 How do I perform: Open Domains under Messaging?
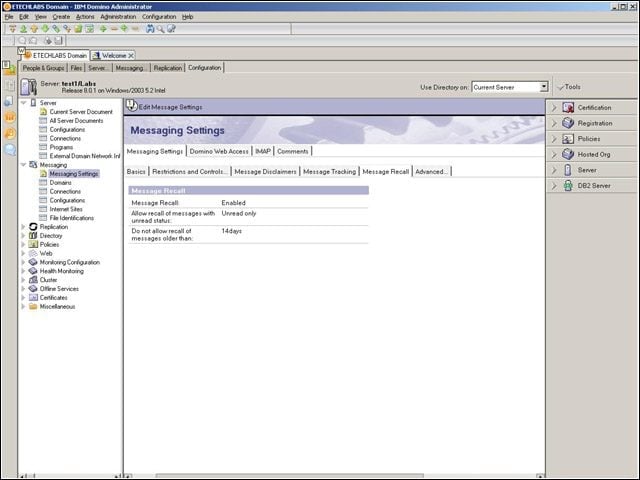pyautogui.click(x=60, y=182)
